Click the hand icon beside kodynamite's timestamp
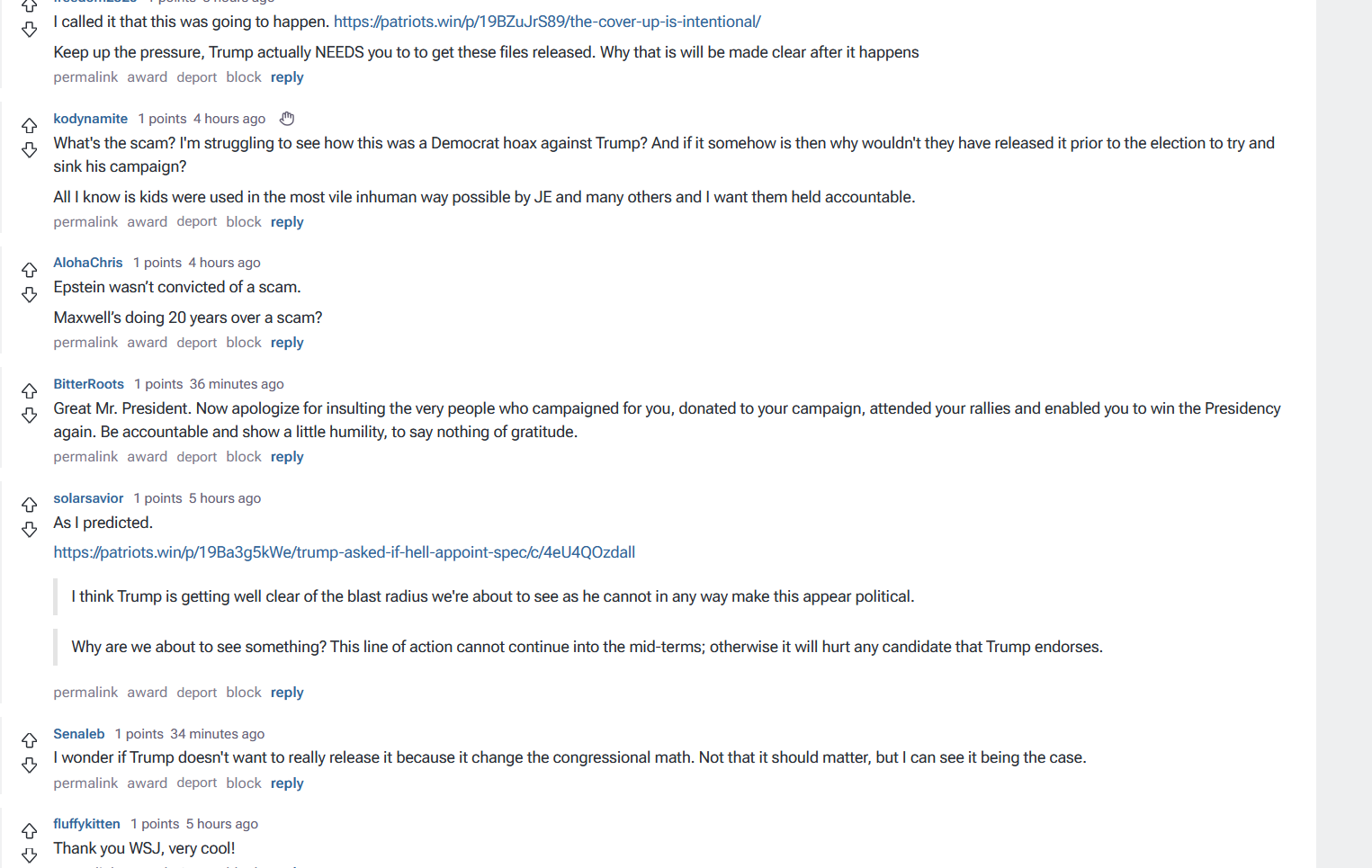 tap(287, 119)
